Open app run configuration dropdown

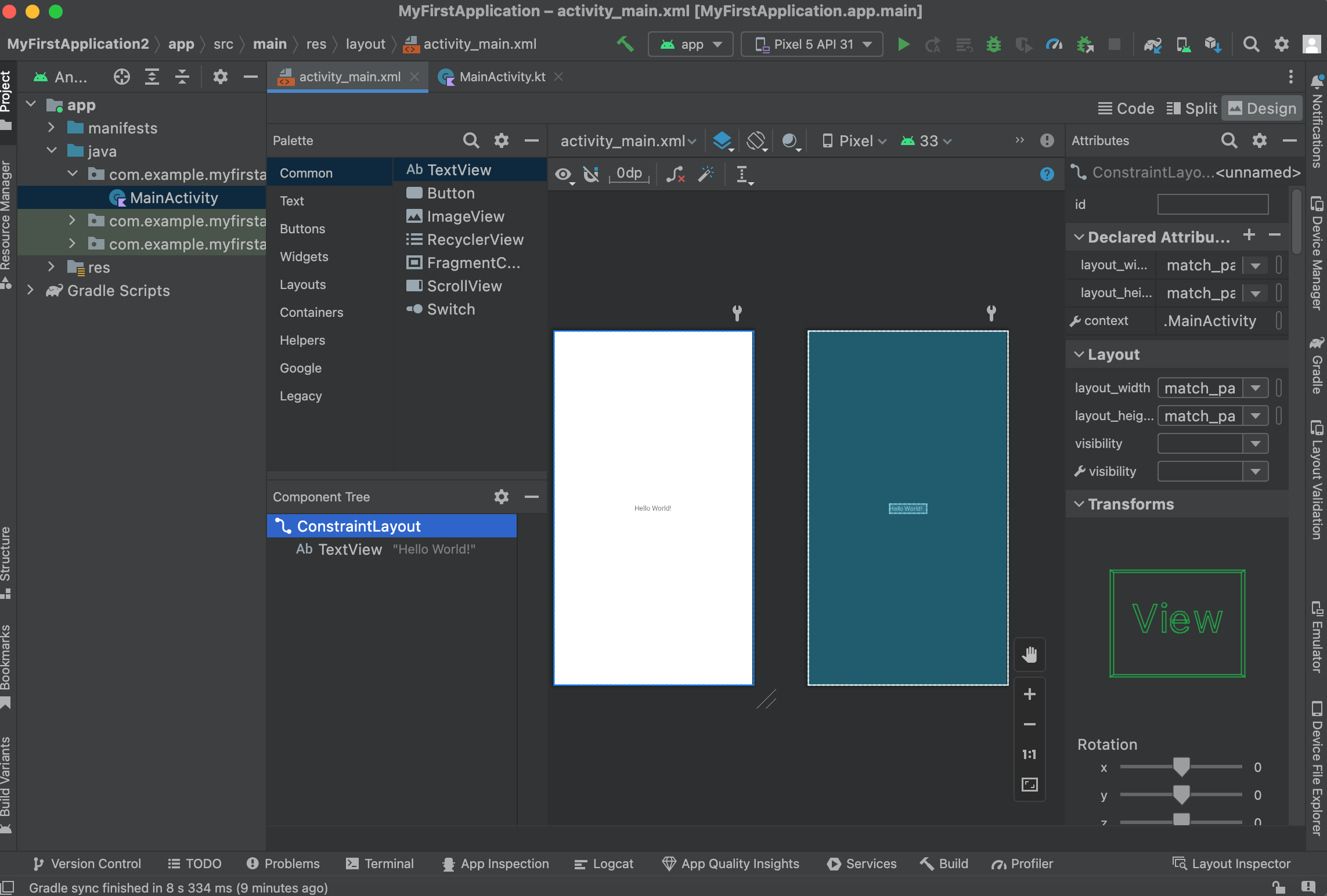pyautogui.click(x=691, y=44)
